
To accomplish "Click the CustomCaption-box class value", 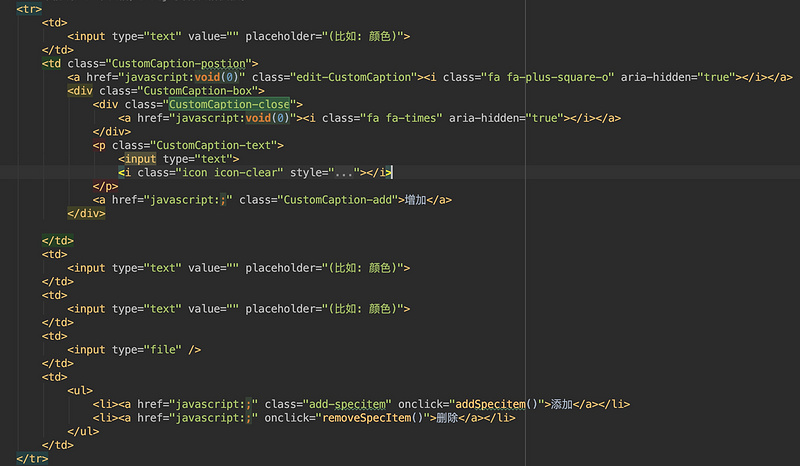I will 198,91.
